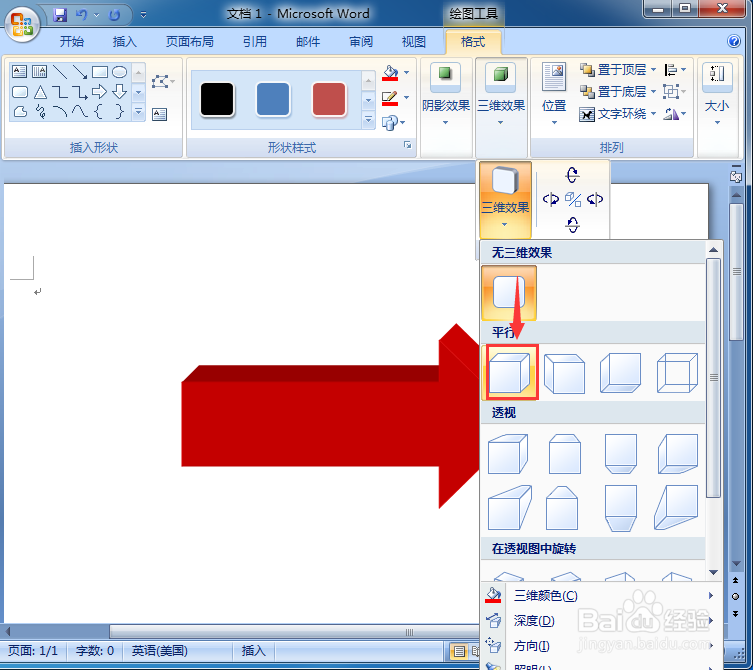Select the text box shape icon
Screen dimensions: 753x670
pyautogui.click(x=19, y=72)
